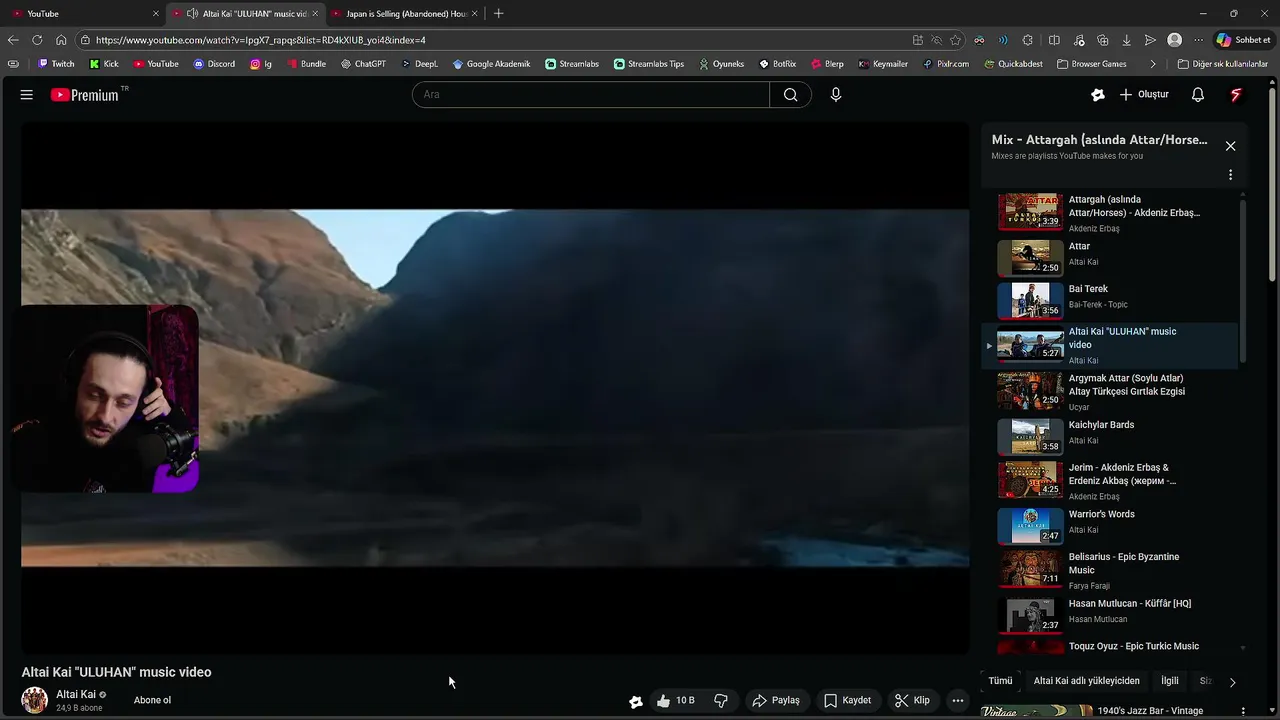This screenshot has height=720, width=1280.
Task: Play Kaichylar Bards in playlist
Action: pyautogui.click(x=1110, y=436)
